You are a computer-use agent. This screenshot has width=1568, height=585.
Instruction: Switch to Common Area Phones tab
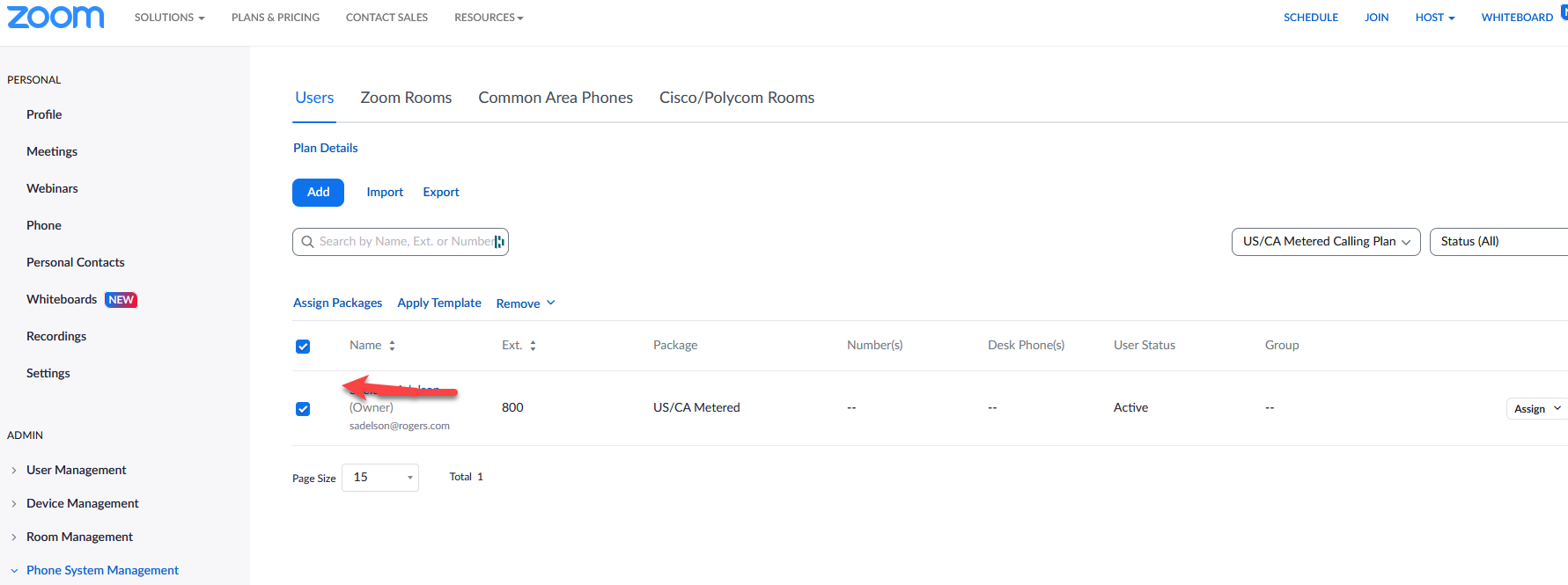[556, 98]
